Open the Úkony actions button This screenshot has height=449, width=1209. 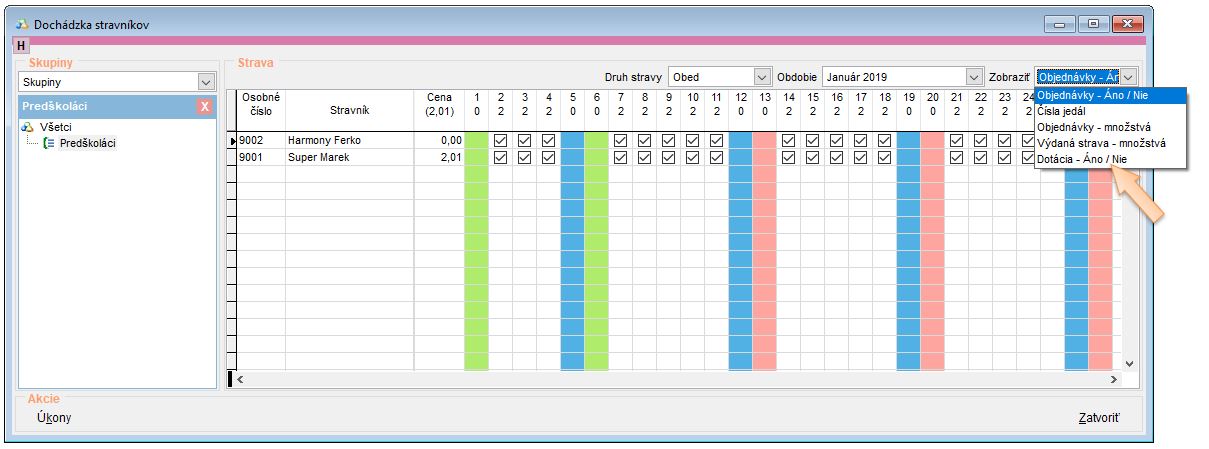pos(53,418)
